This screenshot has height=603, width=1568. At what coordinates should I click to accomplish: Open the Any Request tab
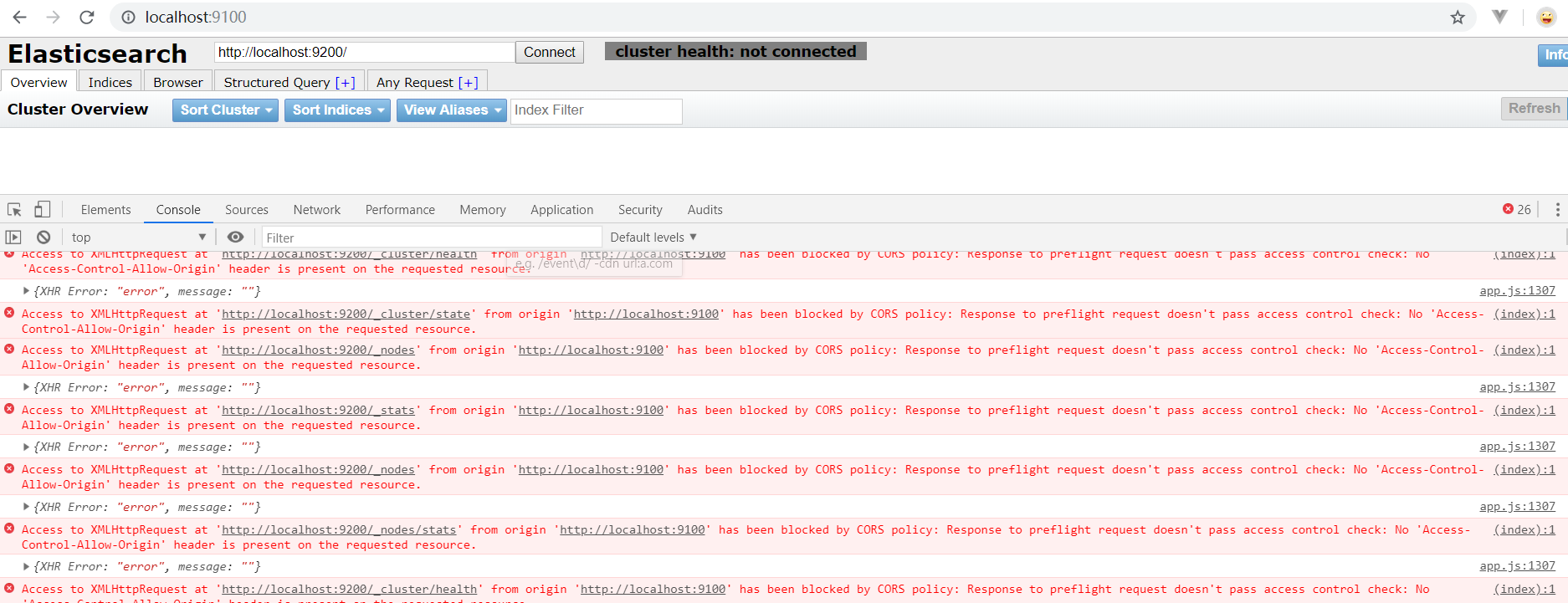[x=428, y=82]
